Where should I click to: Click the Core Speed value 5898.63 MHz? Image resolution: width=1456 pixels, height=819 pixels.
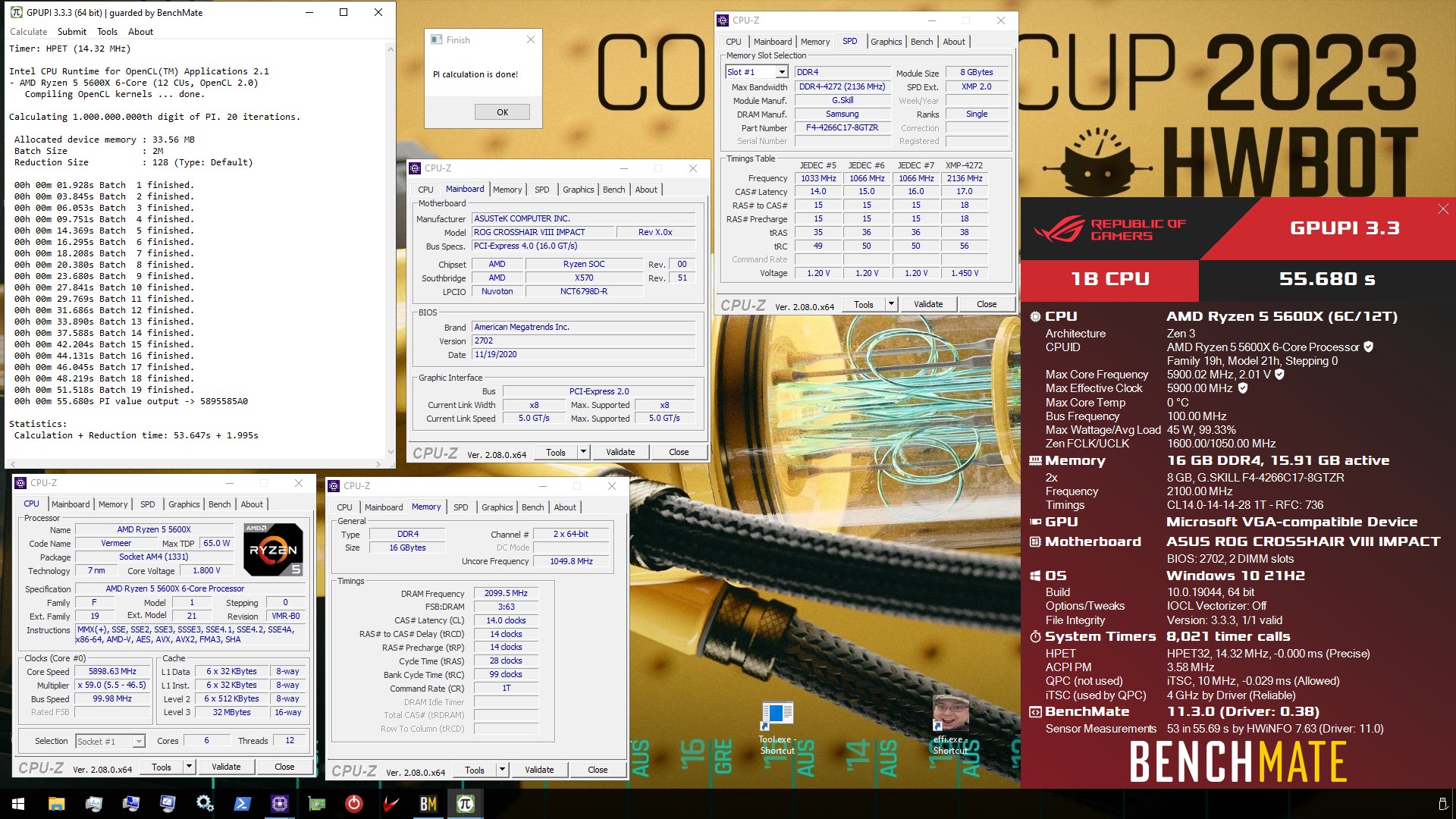click(112, 672)
